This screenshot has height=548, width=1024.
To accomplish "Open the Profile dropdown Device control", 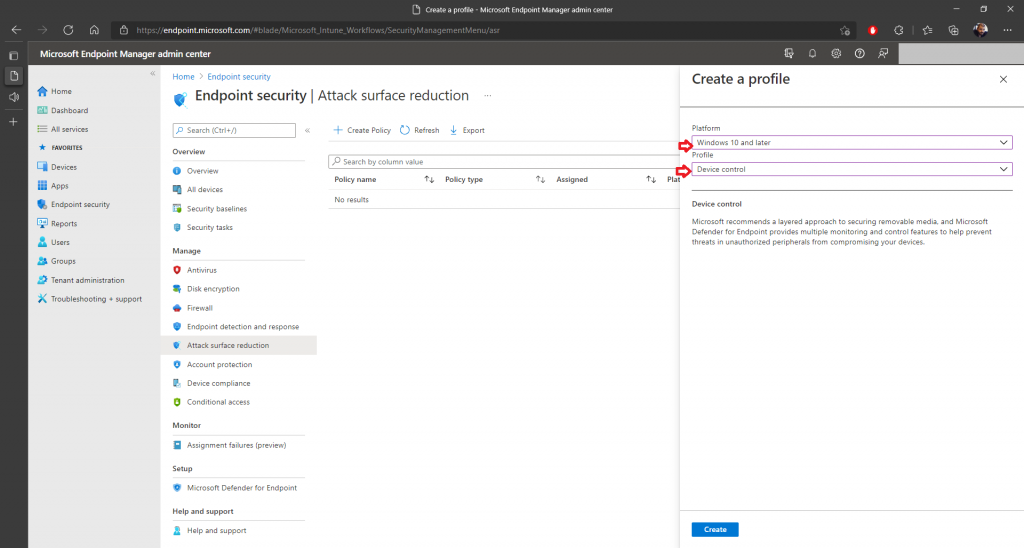I will pyautogui.click(x=852, y=169).
